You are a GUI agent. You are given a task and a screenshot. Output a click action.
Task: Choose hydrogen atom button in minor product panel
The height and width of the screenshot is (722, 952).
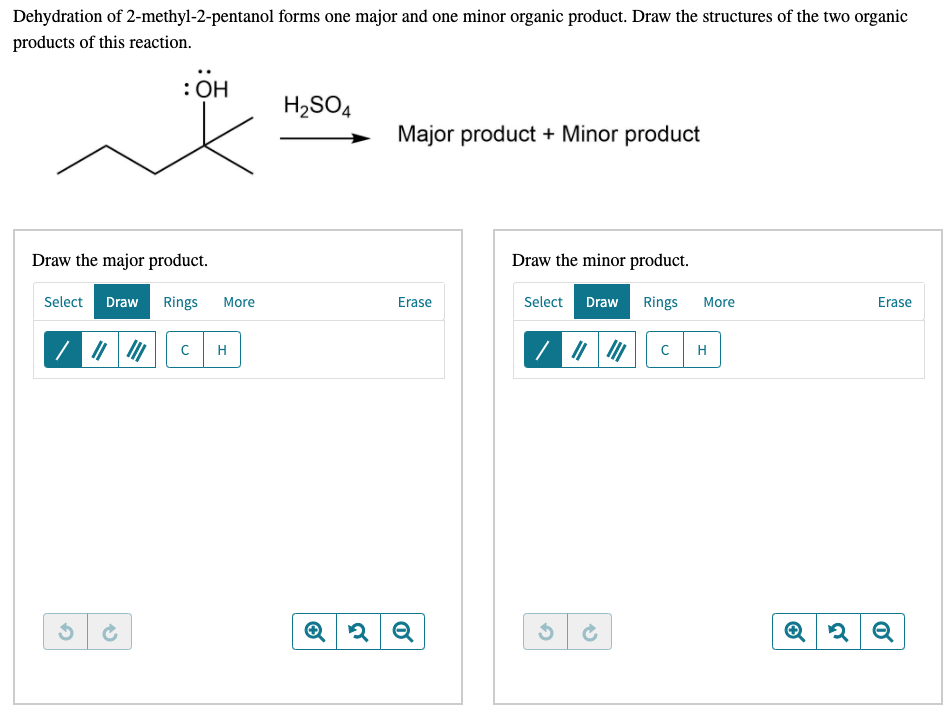(x=702, y=350)
